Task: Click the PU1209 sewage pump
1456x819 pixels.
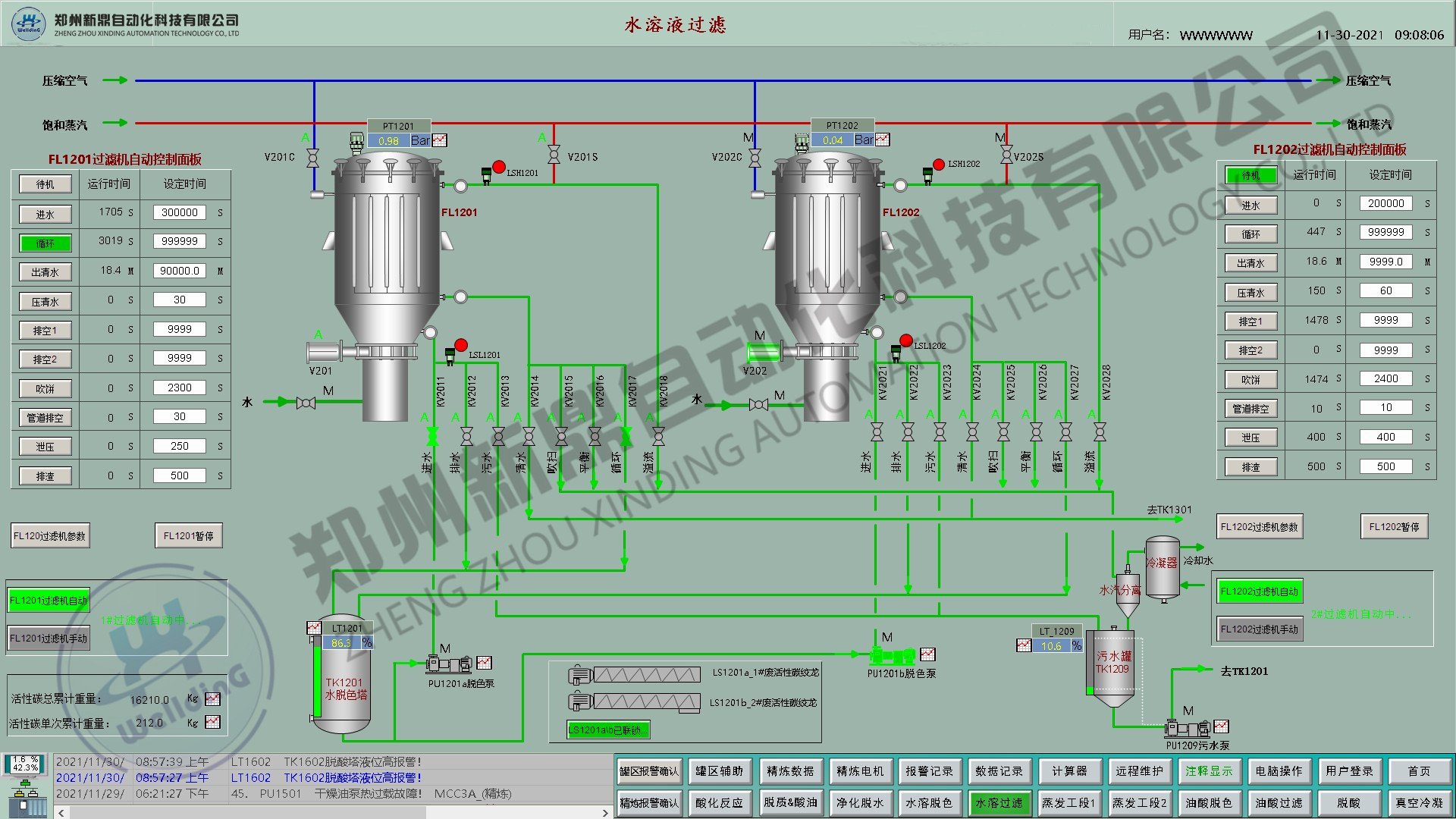Action: click(1188, 729)
